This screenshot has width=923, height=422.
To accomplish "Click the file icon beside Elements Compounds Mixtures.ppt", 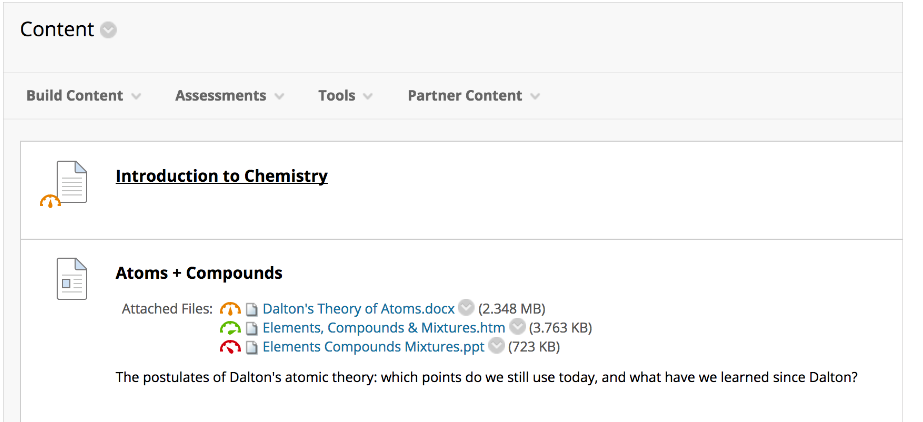I will [252, 347].
